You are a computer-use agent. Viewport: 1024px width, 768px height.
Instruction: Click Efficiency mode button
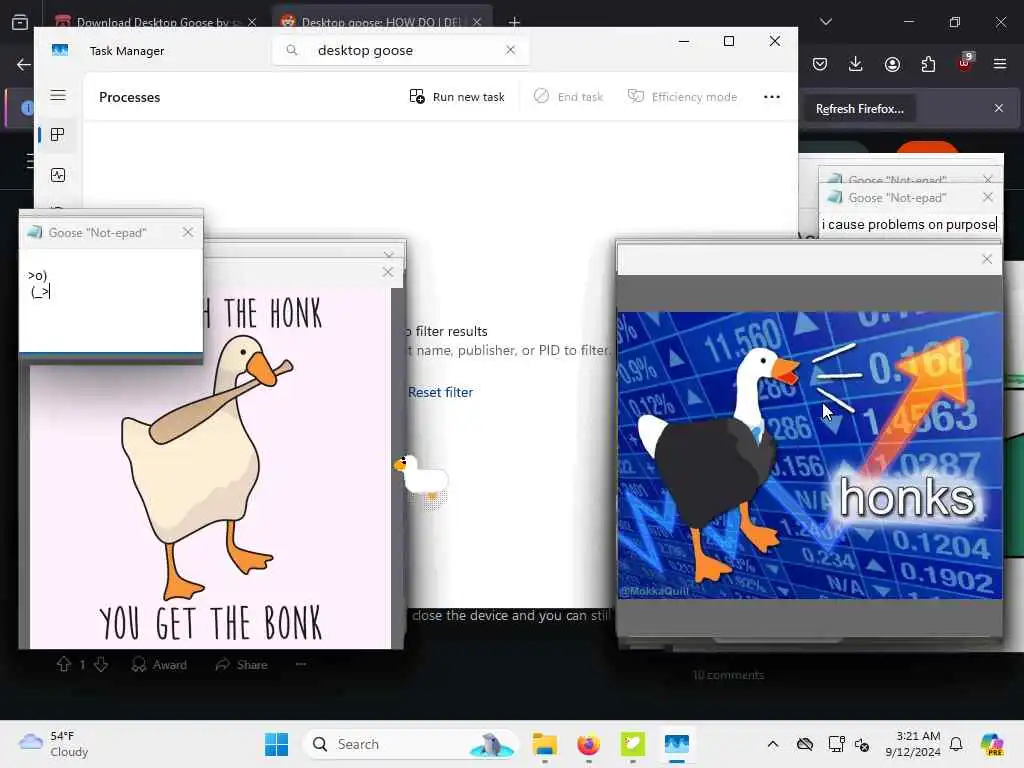[682, 97]
